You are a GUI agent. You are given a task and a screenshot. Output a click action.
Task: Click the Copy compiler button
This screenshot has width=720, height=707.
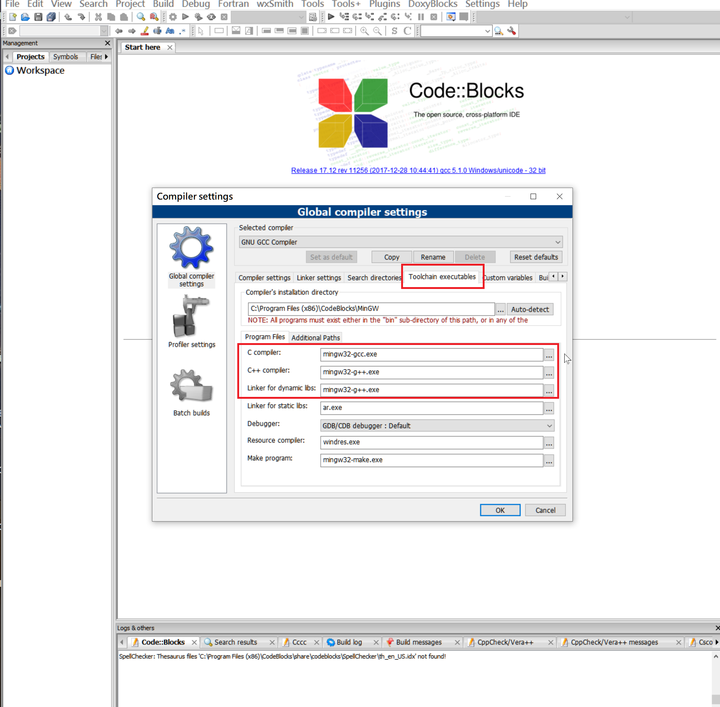click(x=392, y=257)
